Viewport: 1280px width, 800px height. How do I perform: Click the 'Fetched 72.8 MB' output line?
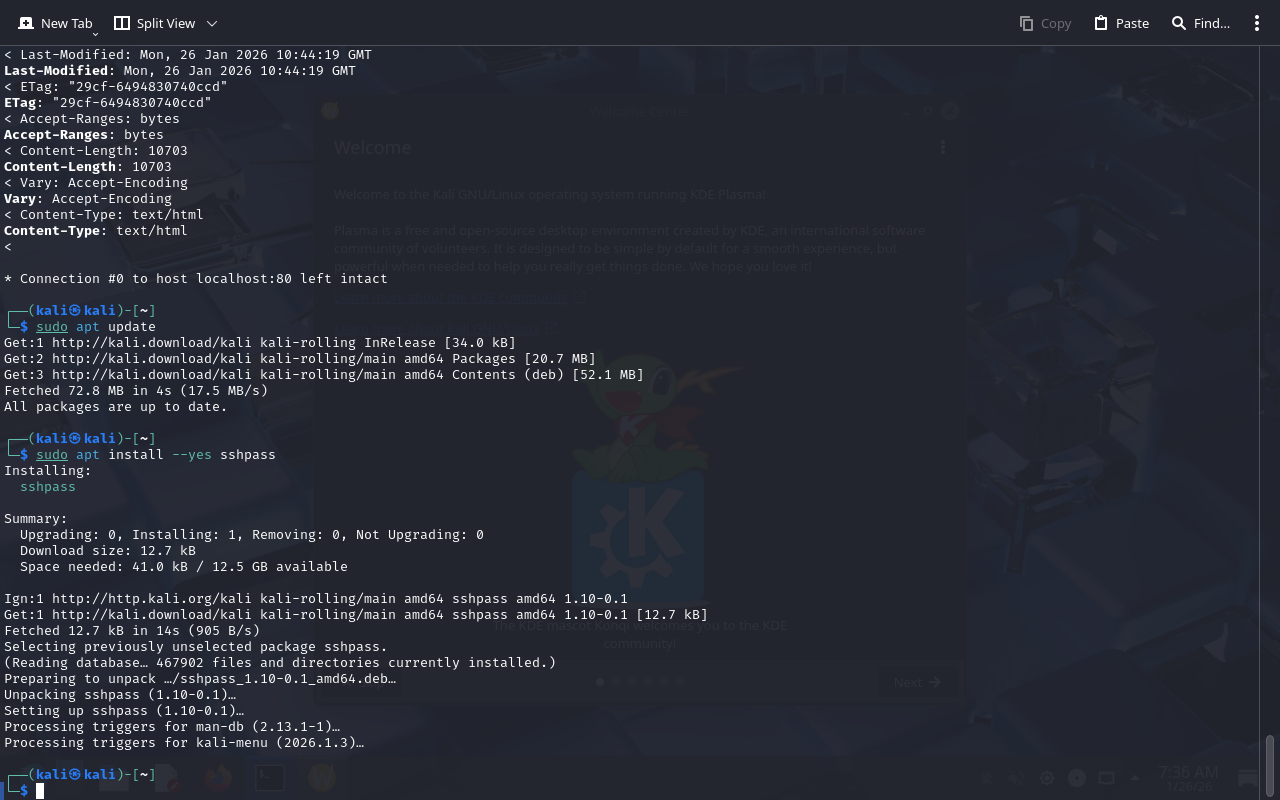[x=136, y=391]
